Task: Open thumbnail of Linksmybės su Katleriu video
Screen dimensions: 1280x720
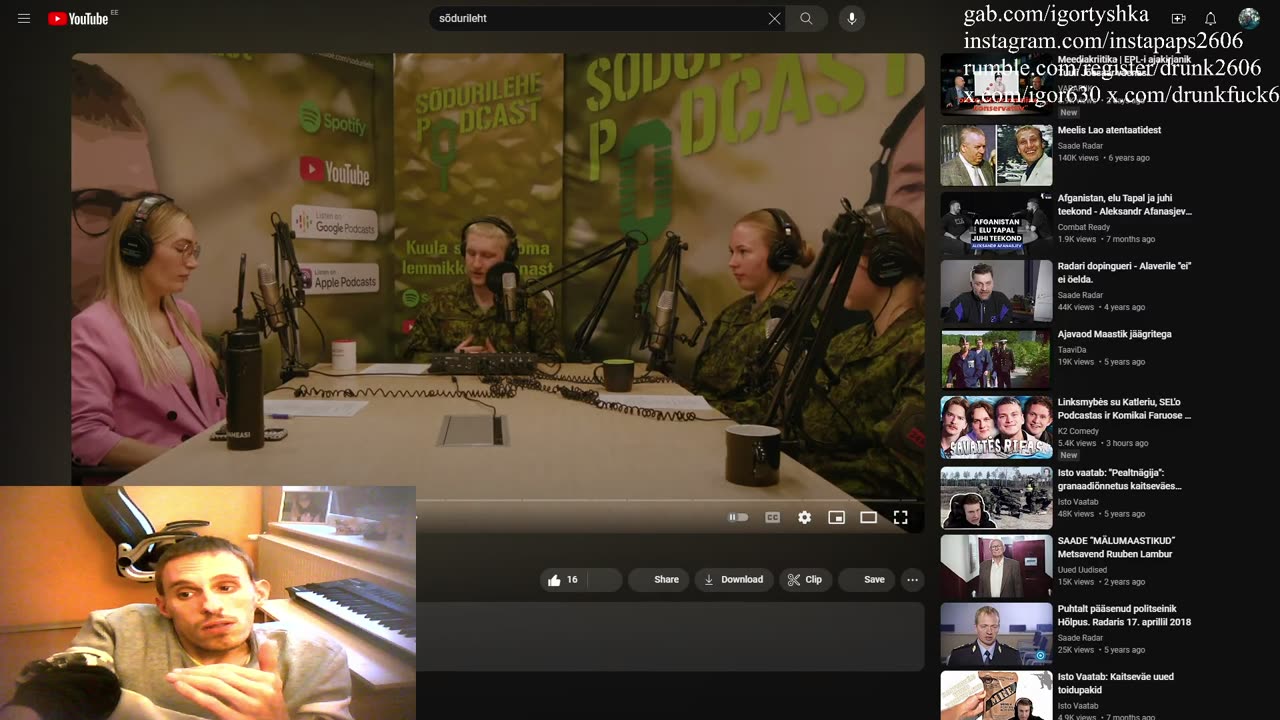Action: [x=996, y=427]
